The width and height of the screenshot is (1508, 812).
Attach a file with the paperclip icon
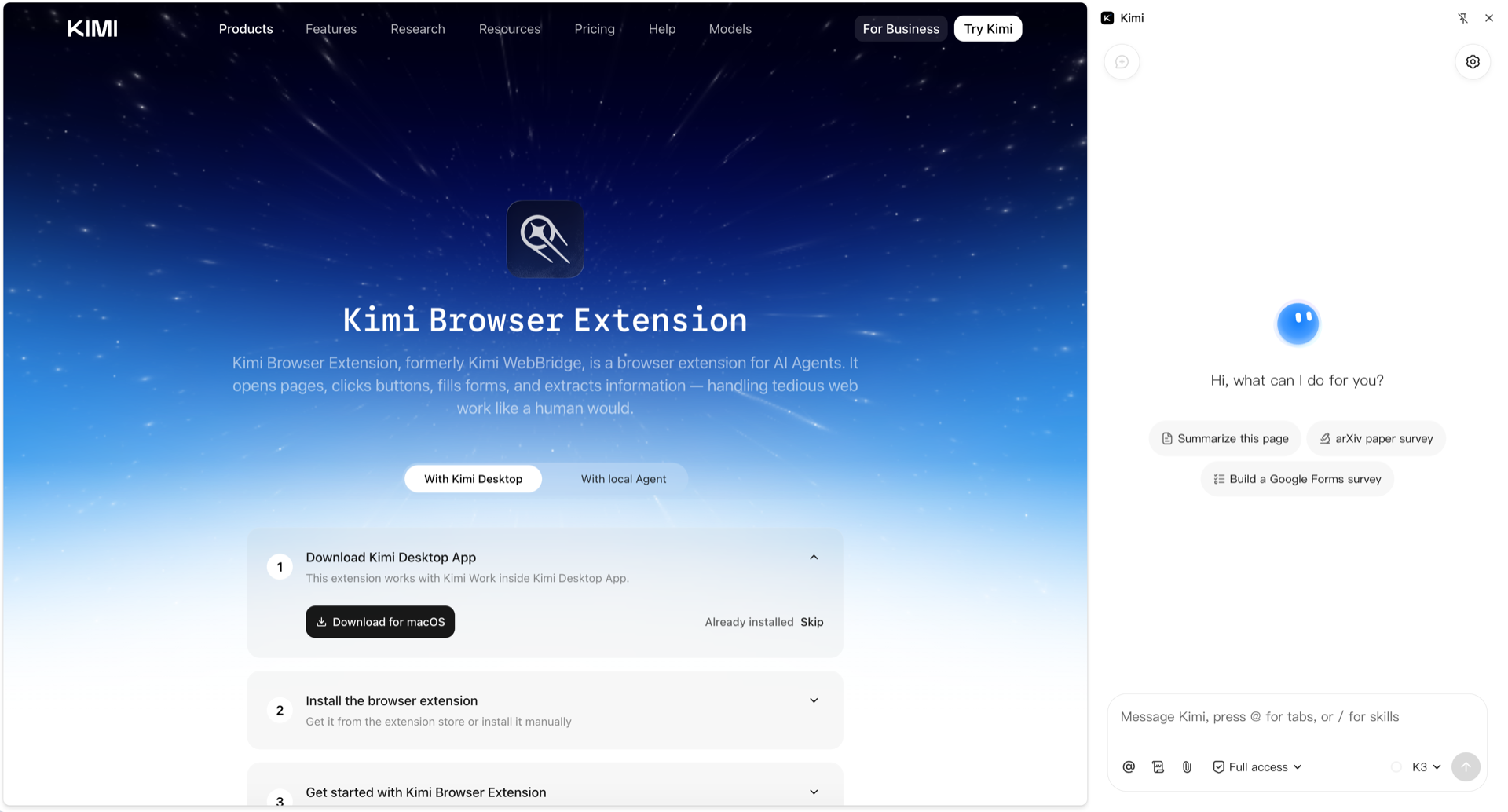coord(1187,766)
